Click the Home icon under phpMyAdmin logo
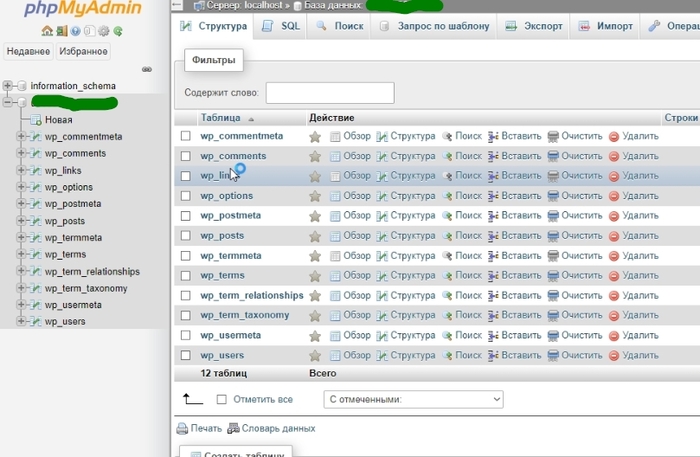 coord(48,31)
